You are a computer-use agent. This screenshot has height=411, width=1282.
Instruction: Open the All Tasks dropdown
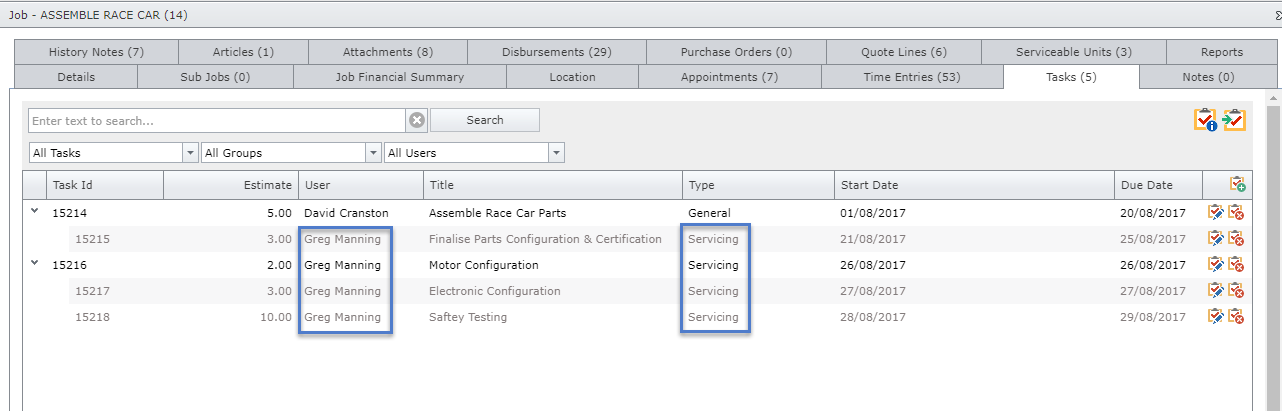(190, 153)
